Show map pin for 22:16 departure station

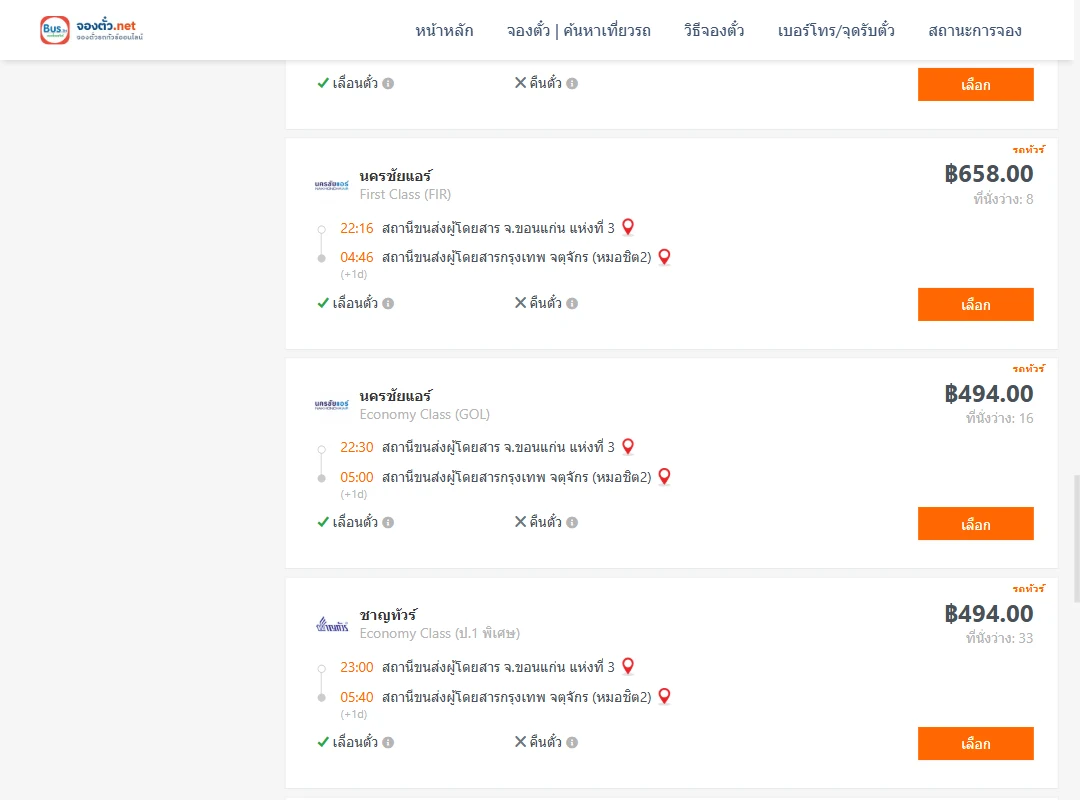pyautogui.click(x=627, y=227)
